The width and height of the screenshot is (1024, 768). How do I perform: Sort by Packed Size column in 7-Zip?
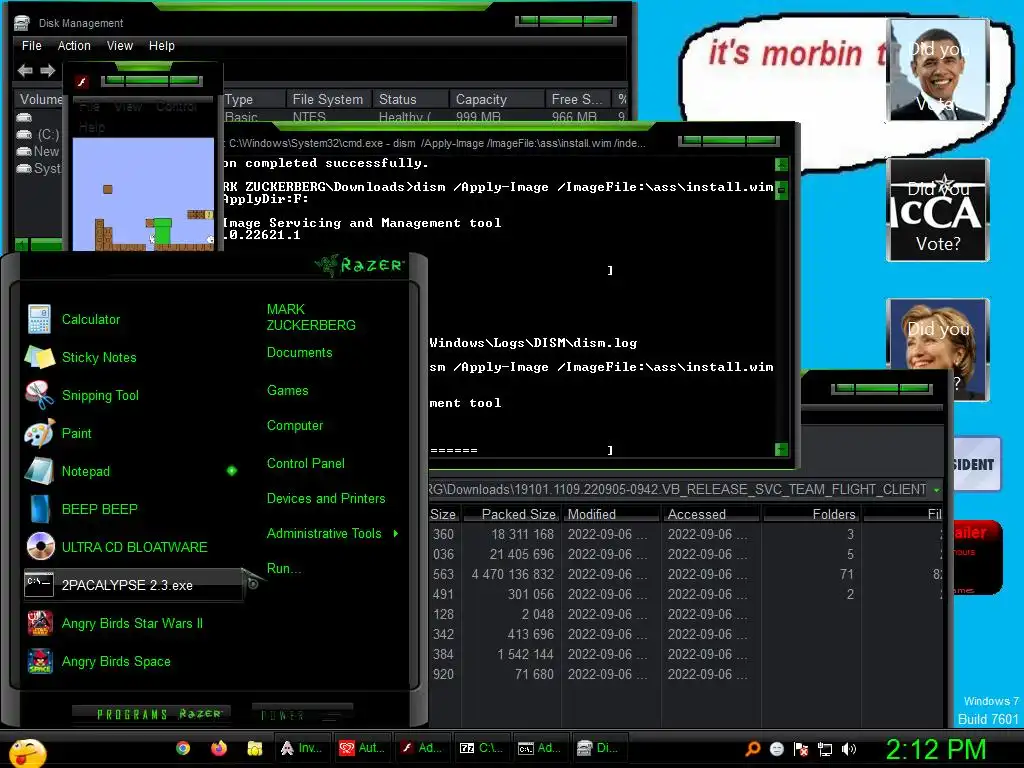click(x=511, y=515)
